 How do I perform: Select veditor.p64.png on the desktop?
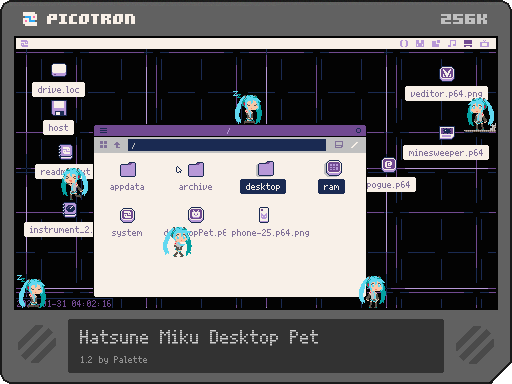[447, 83]
